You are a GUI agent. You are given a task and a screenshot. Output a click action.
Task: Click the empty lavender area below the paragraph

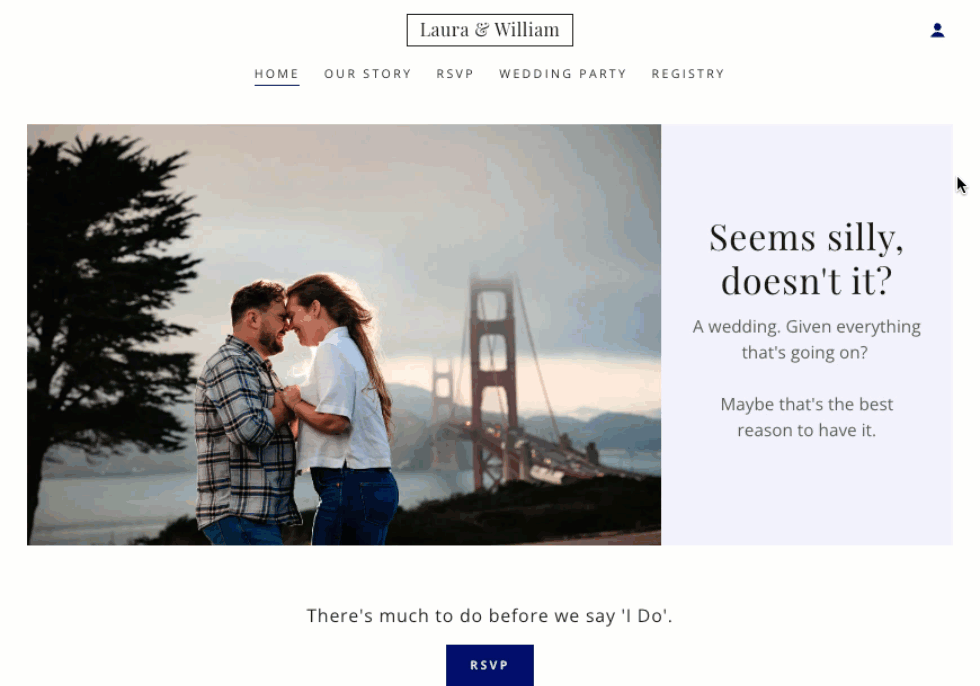[806, 494]
